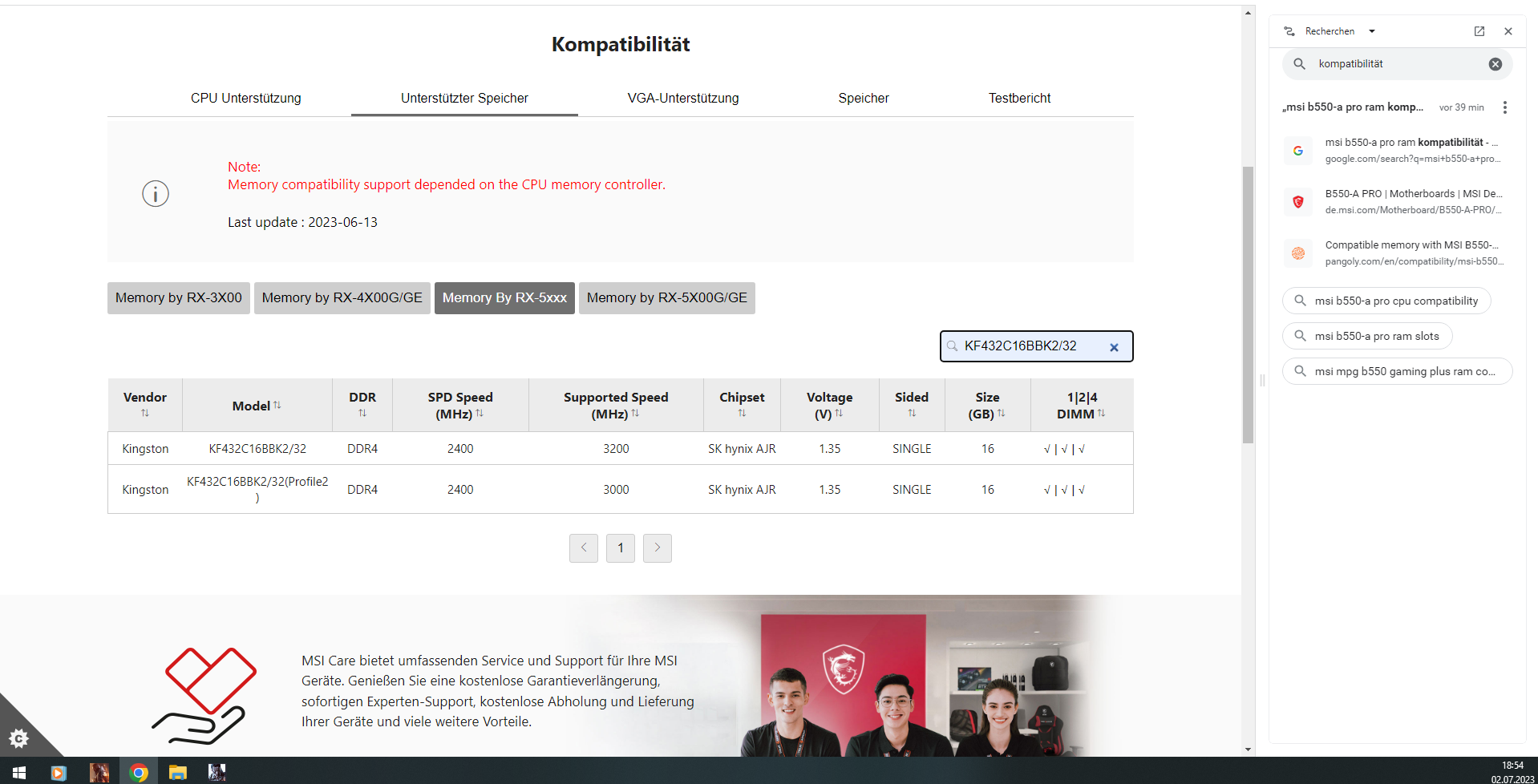Switch to the Testbericht tab
The height and width of the screenshot is (784, 1538).
[x=1019, y=98]
